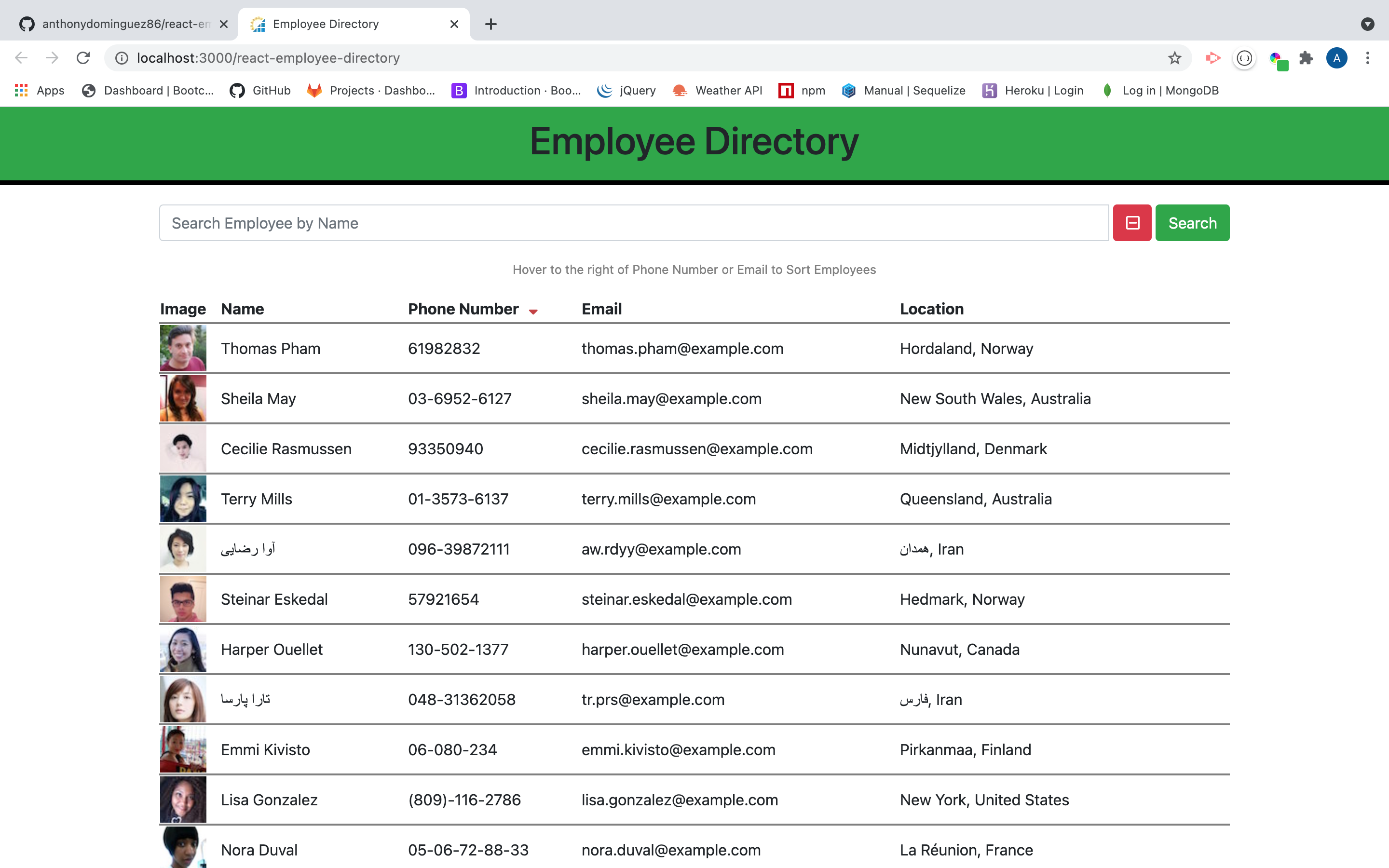Click Lisa Gonzalez's photo thumbnail
Viewport: 1389px width, 868px height.
183,800
